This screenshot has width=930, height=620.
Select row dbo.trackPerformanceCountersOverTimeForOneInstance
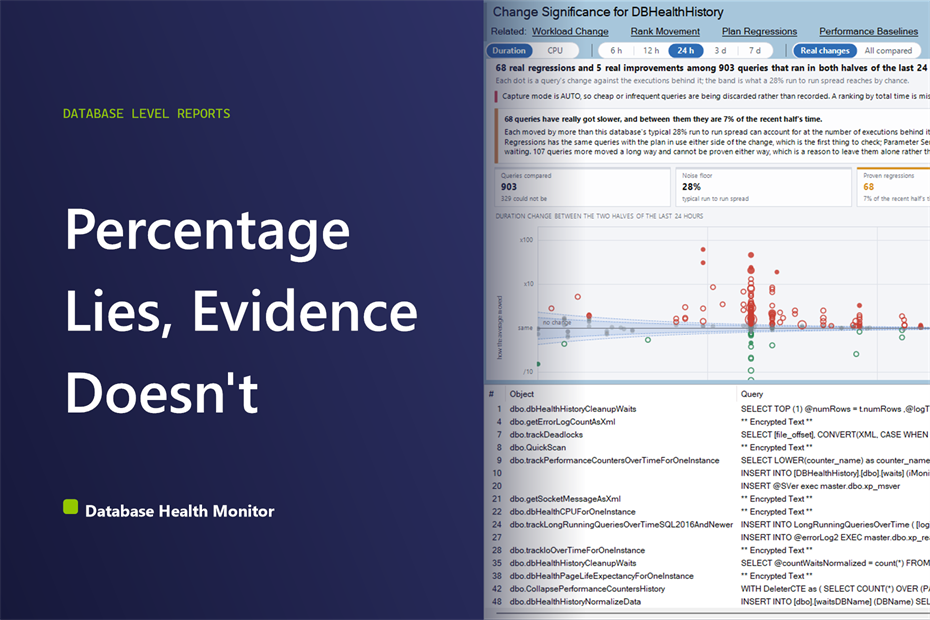tap(708, 460)
